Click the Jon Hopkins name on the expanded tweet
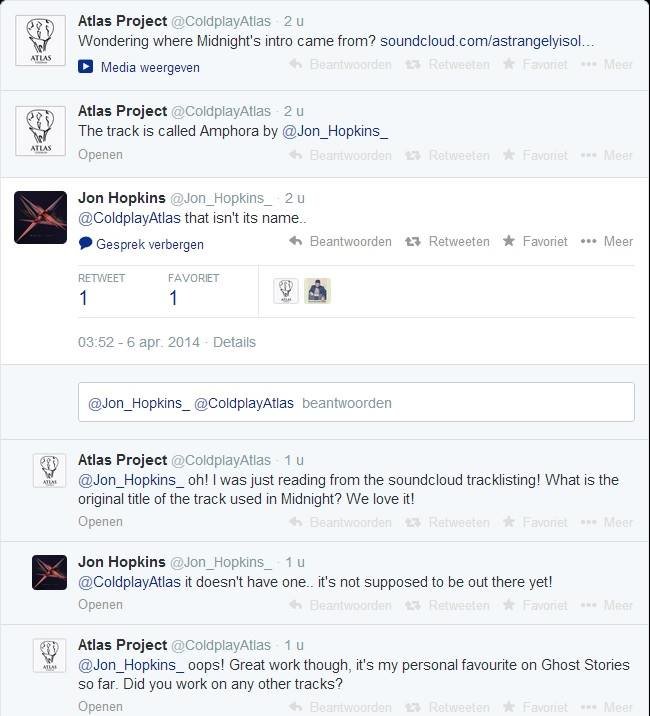 tap(122, 198)
